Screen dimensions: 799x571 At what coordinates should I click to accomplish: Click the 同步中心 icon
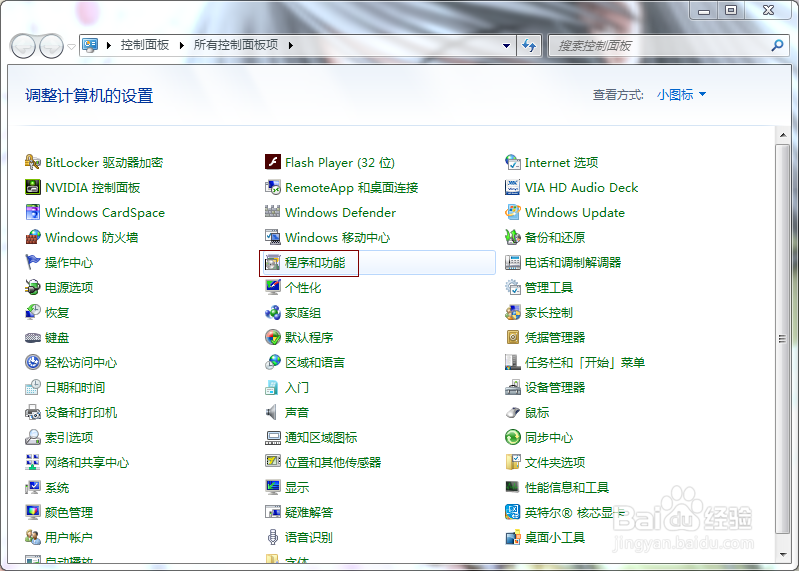pos(513,437)
